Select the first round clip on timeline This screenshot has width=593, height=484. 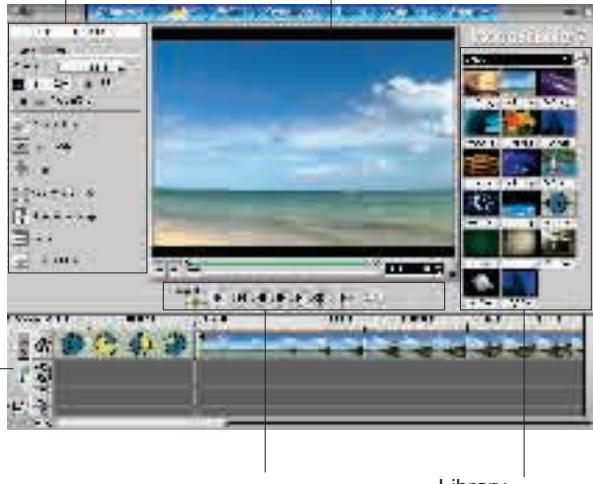click(72, 344)
